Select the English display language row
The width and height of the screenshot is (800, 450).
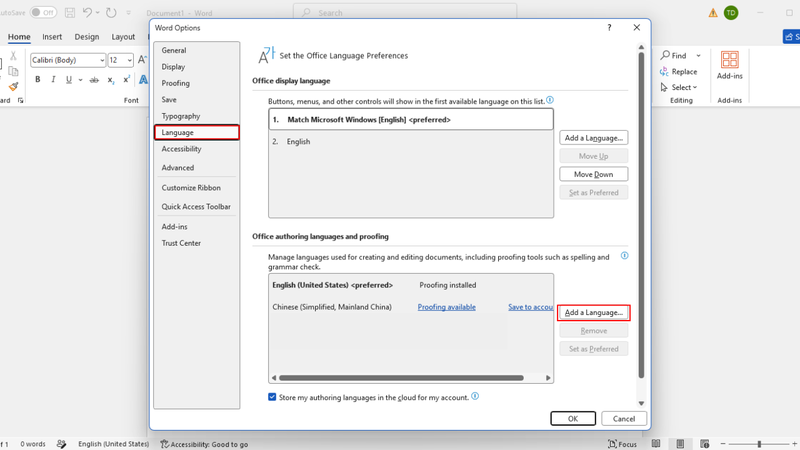(411, 141)
